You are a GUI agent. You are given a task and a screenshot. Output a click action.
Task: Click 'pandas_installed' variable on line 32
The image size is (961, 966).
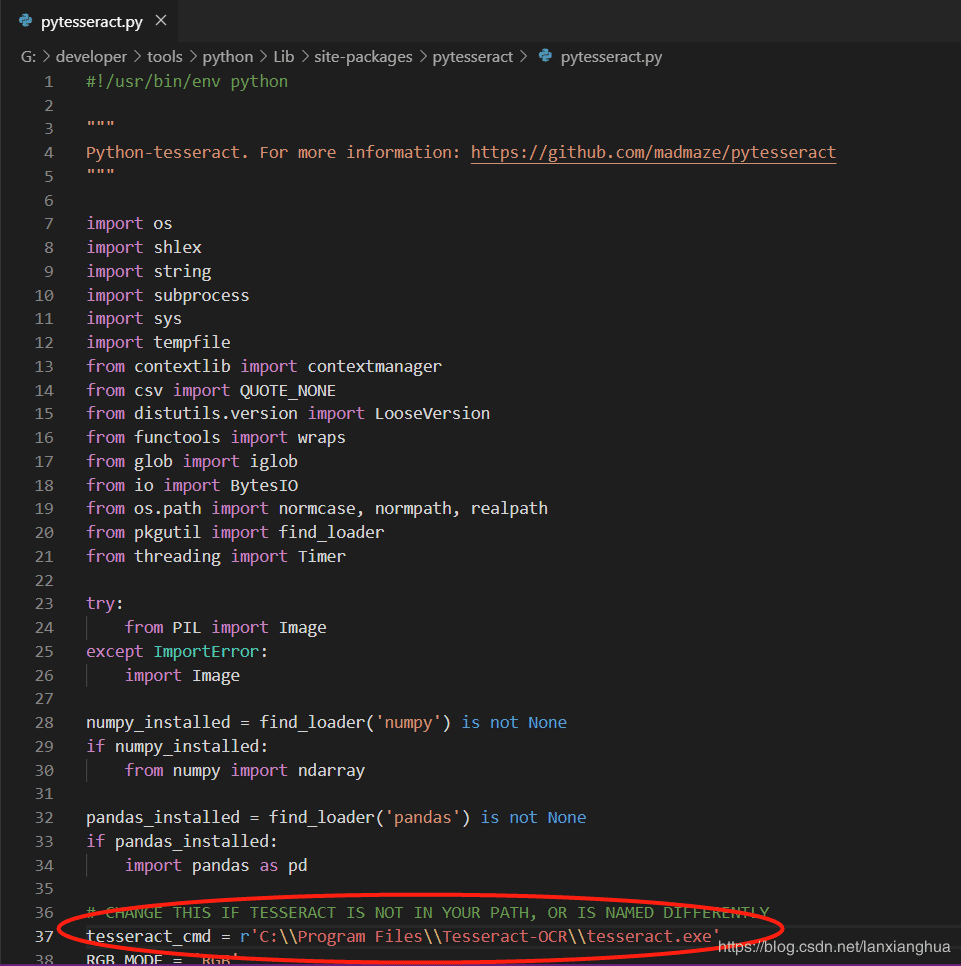click(163, 818)
